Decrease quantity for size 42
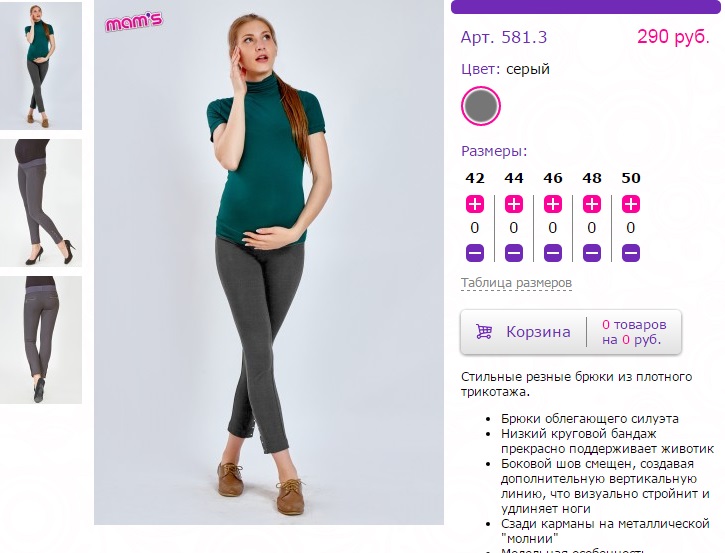 (x=475, y=253)
